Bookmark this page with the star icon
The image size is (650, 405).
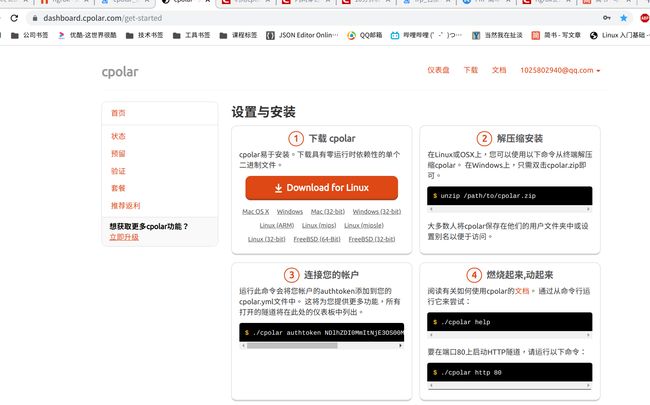click(x=623, y=18)
